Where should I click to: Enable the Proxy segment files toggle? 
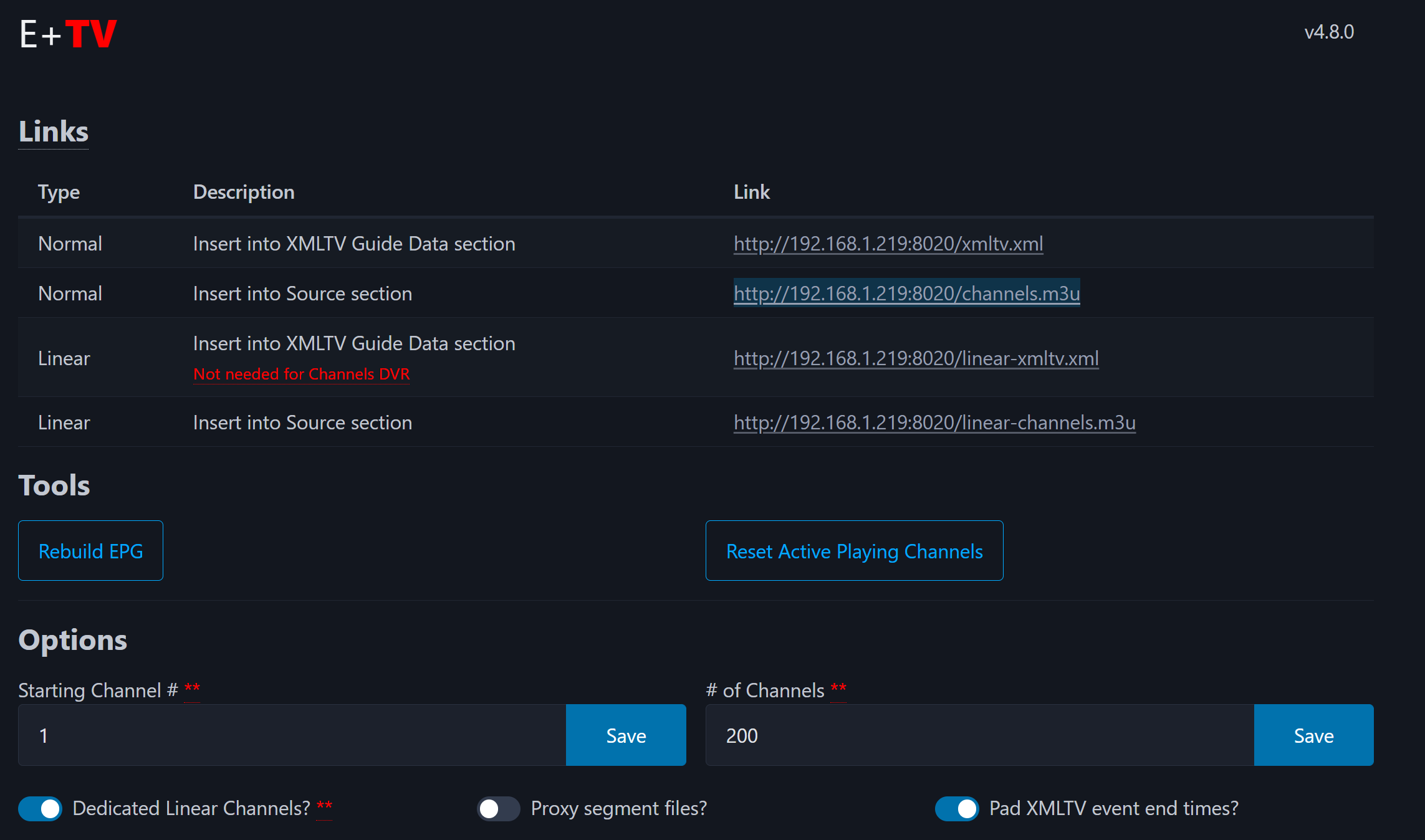click(x=498, y=808)
